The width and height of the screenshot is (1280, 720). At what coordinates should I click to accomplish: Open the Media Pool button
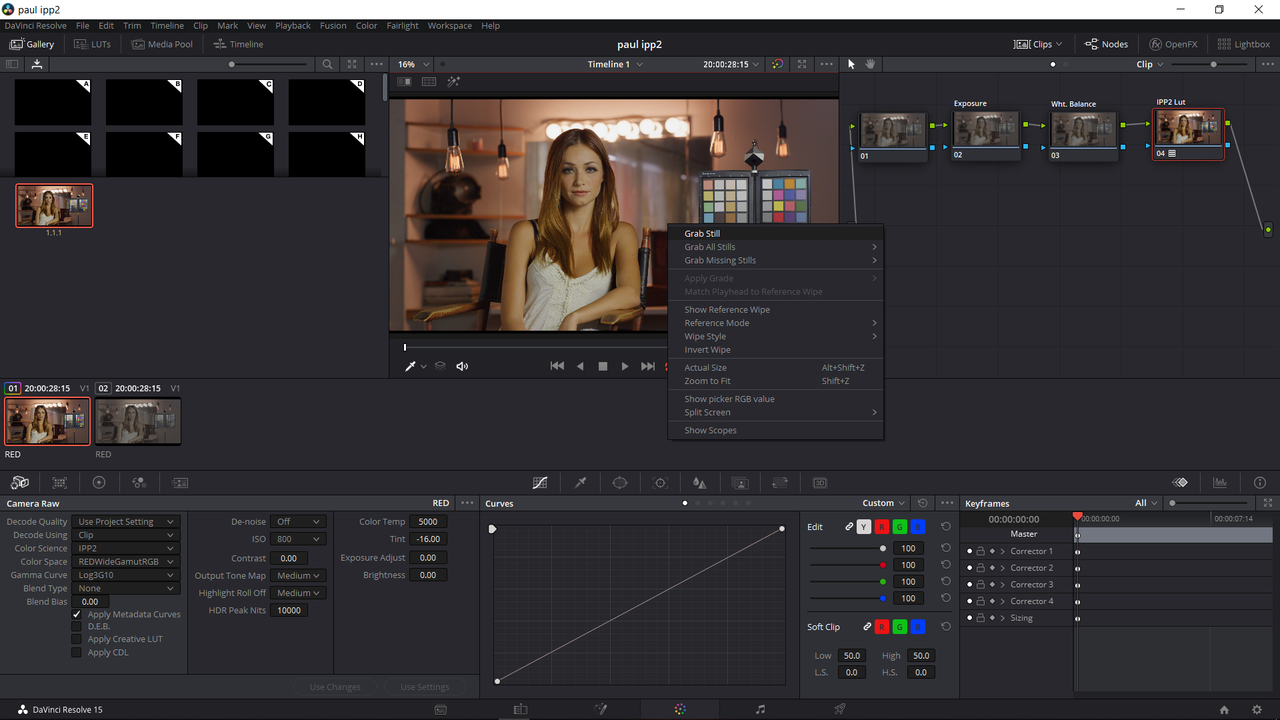pyautogui.click(x=161, y=44)
